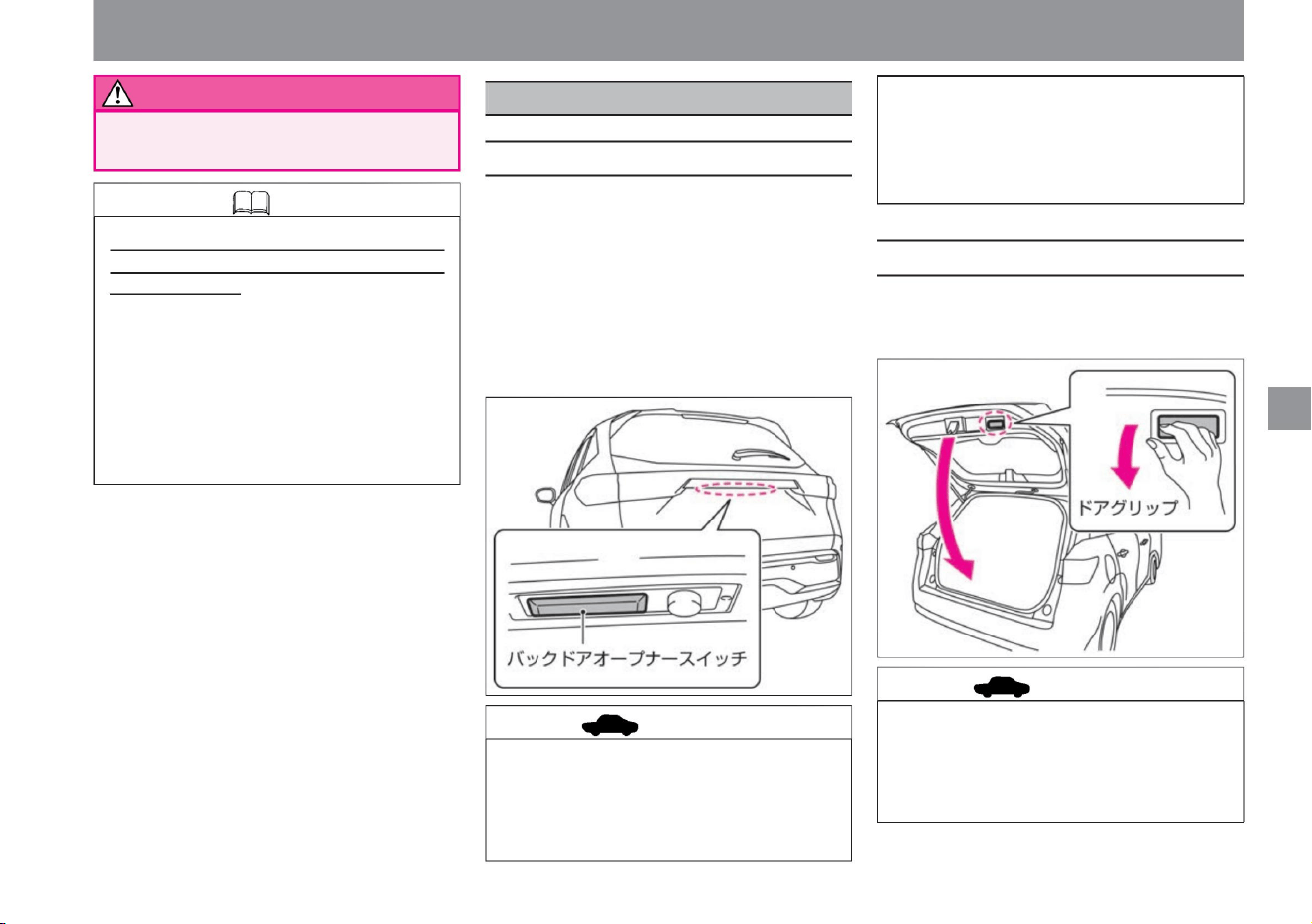Open the gray chapter tab at page edge
Screen dimensions: 1312x924
(x=1289, y=406)
